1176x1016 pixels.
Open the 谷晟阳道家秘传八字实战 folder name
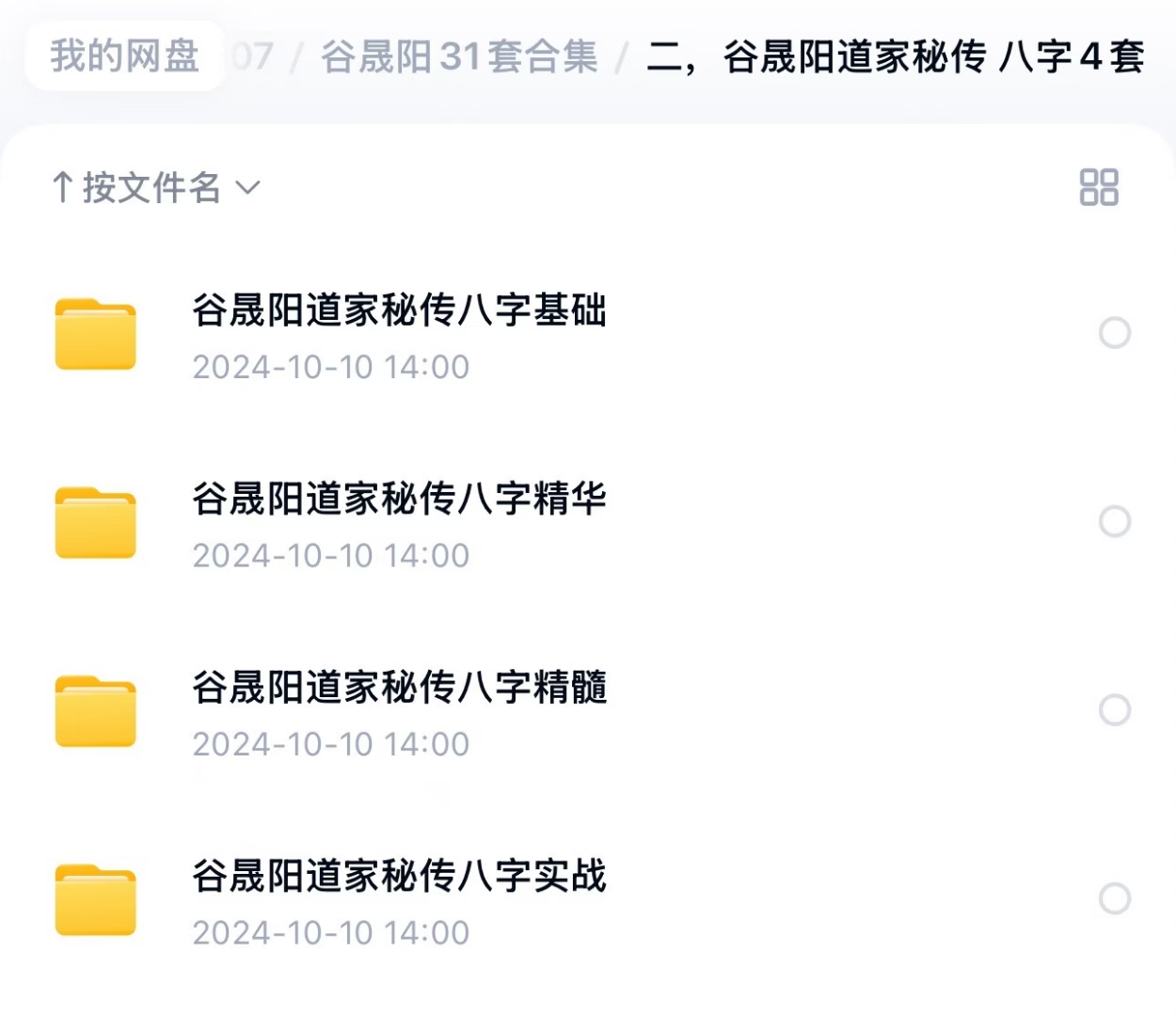tap(400, 875)
